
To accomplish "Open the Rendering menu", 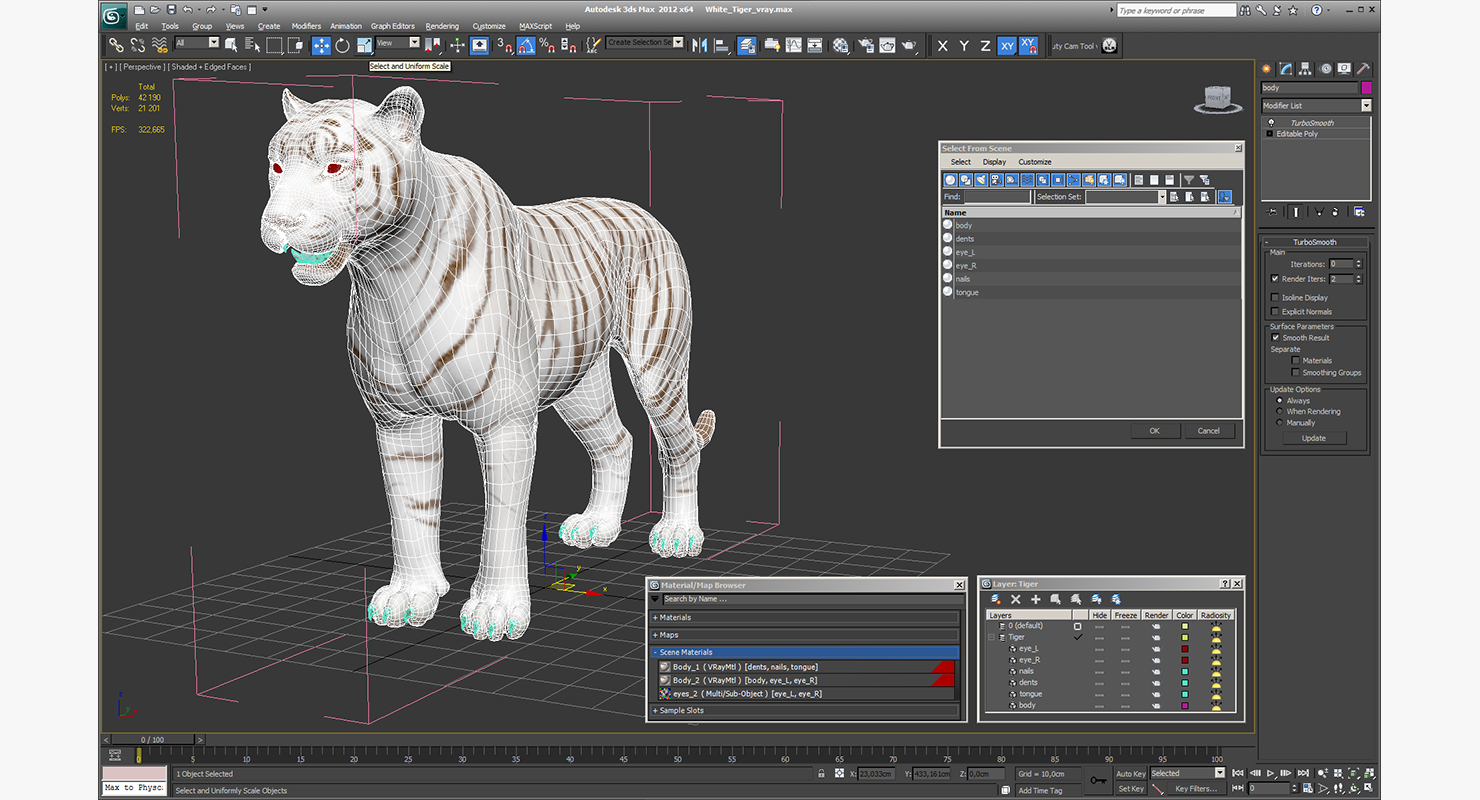I will point(442,26).
